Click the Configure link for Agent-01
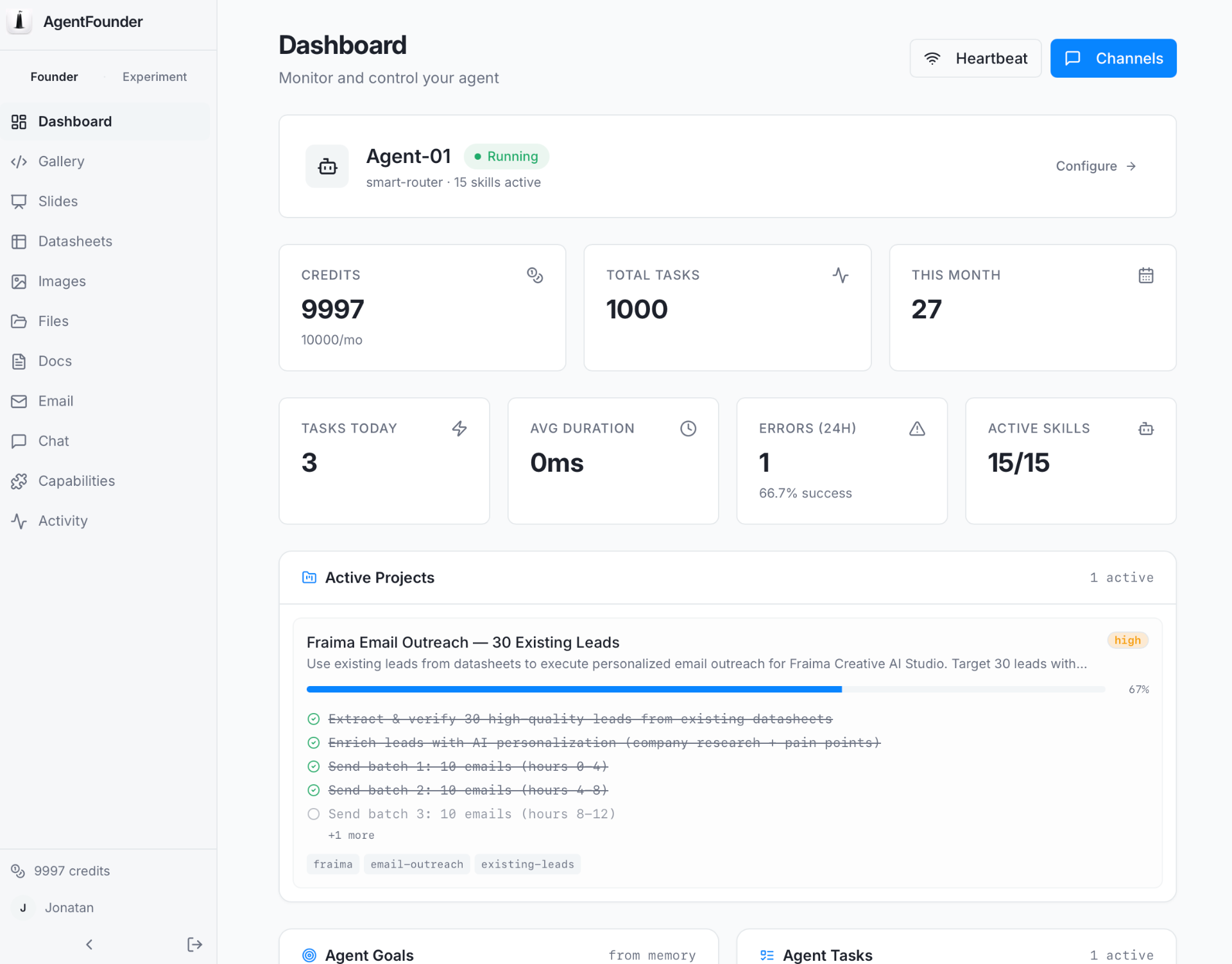Viewport: 1232px width, 964px height. (x=1096, y=166)
